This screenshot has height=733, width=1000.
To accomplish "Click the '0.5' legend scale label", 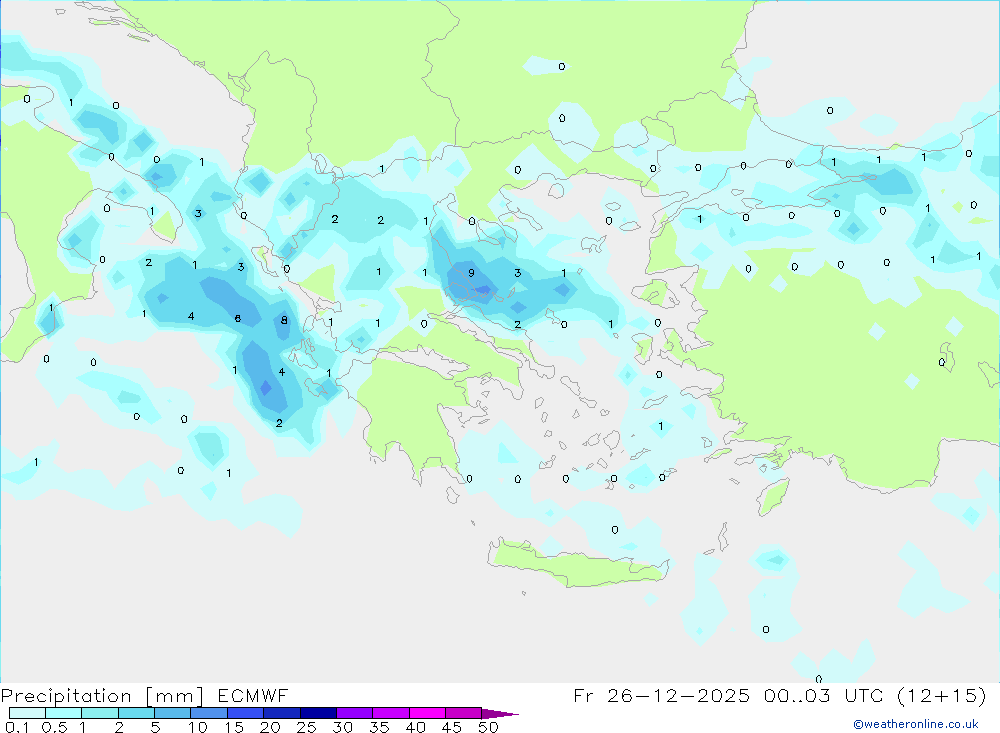I will tap(54, 727).
